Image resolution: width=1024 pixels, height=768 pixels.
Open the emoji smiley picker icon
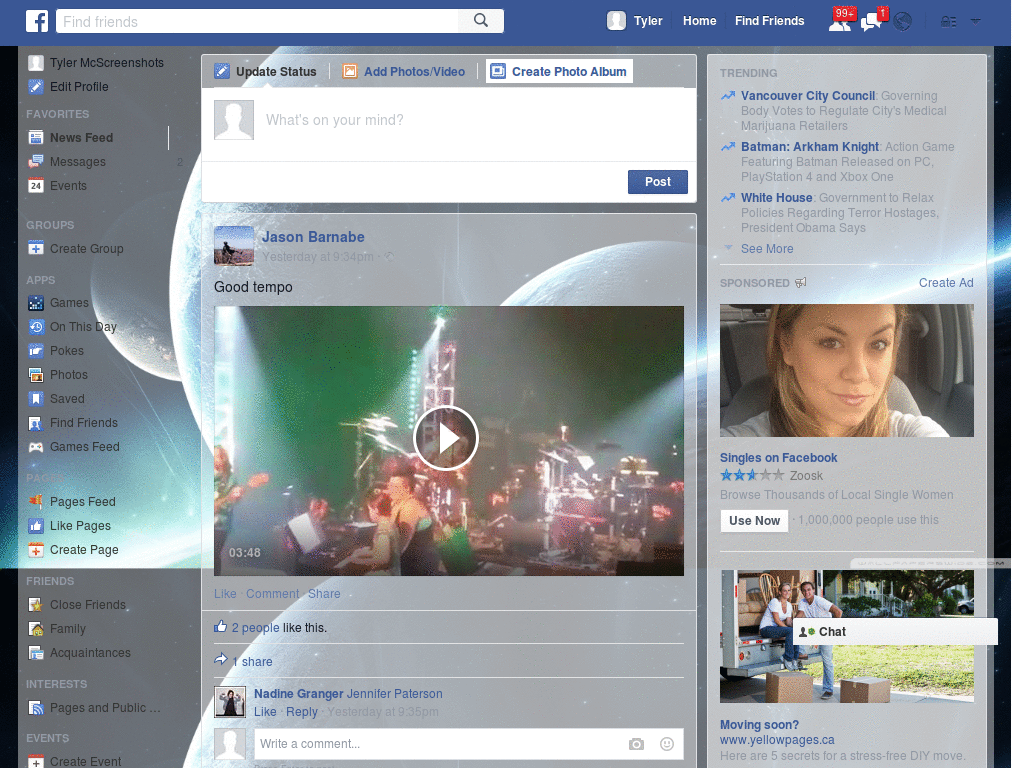[x=667, y=744]
